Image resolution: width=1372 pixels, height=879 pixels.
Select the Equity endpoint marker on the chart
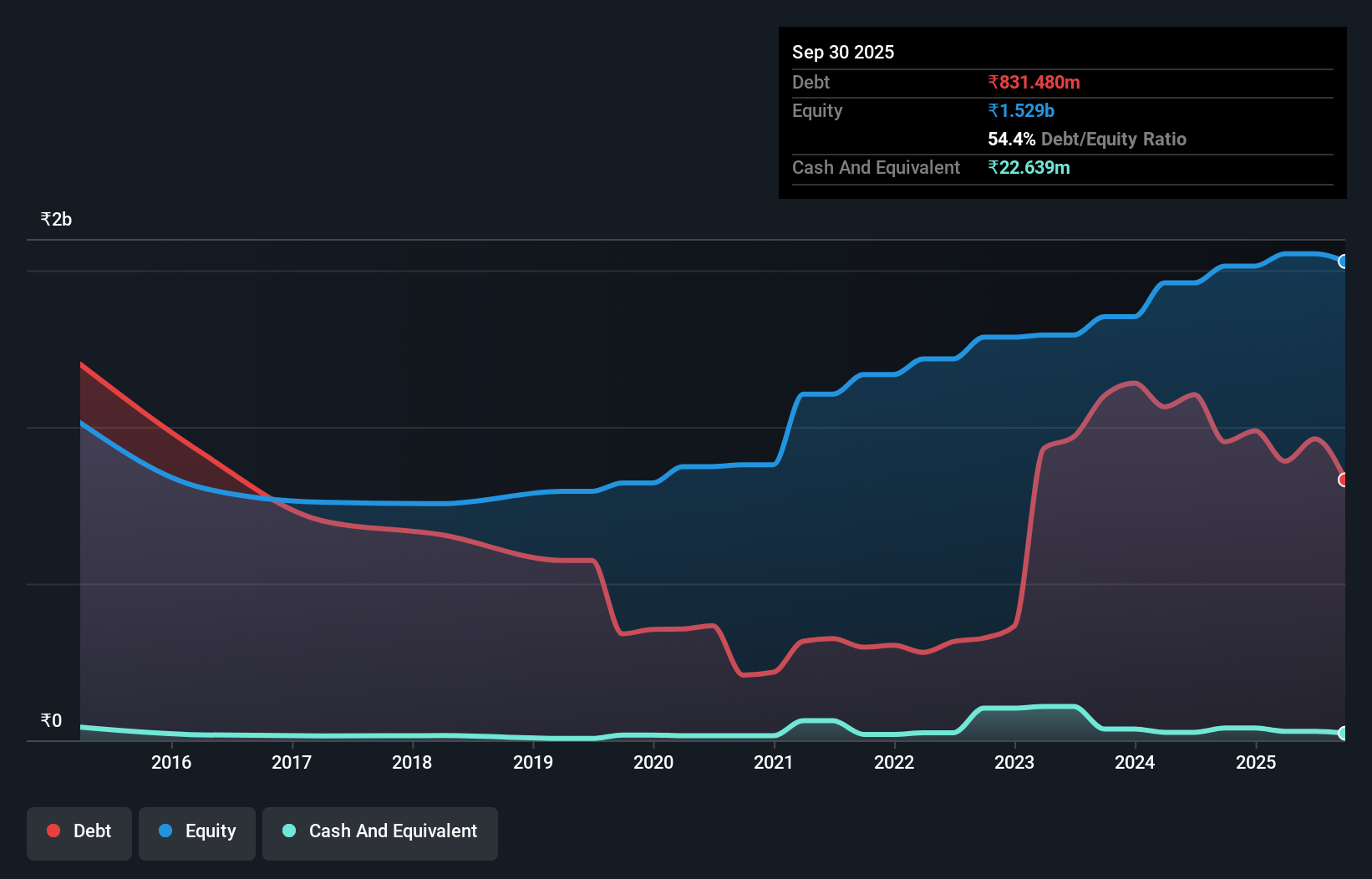point(1344,262)
